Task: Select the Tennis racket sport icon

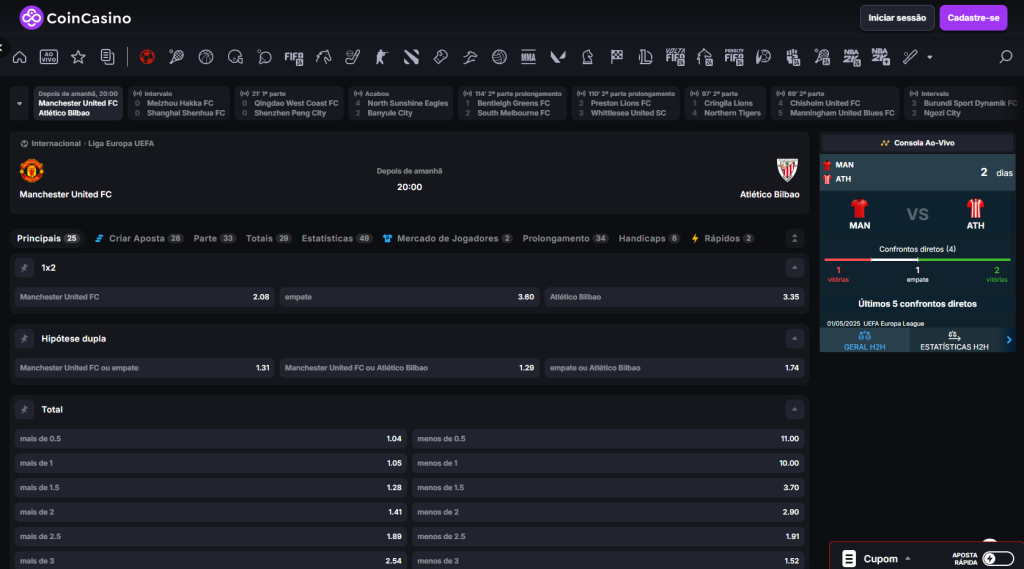Action: (176, 57)
